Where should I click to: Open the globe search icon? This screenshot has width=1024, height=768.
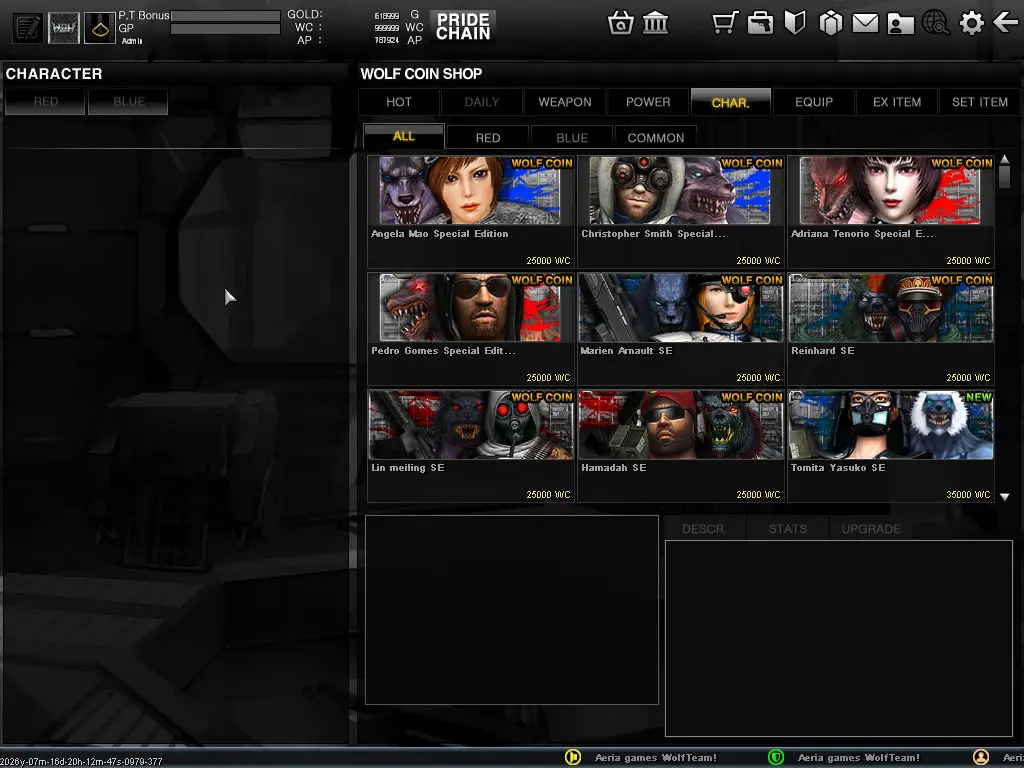tap(936, 23)
